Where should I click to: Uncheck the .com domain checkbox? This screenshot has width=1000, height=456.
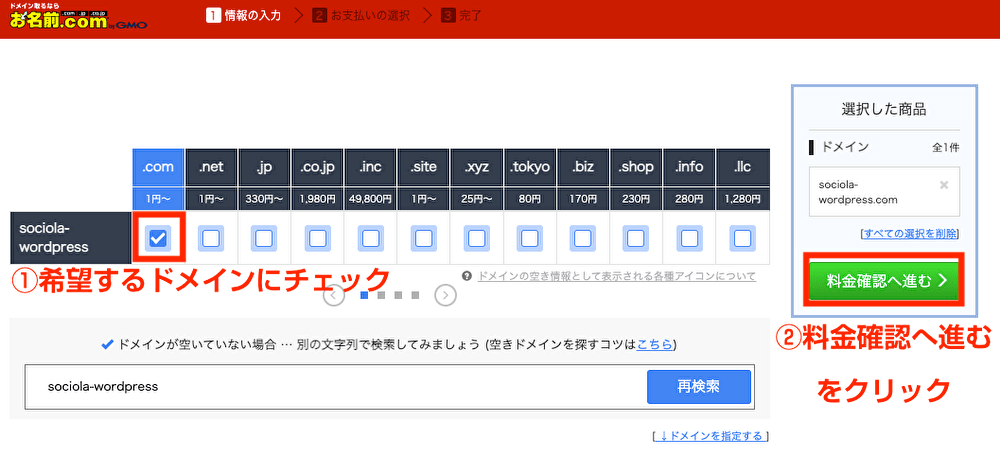(157, 238)
